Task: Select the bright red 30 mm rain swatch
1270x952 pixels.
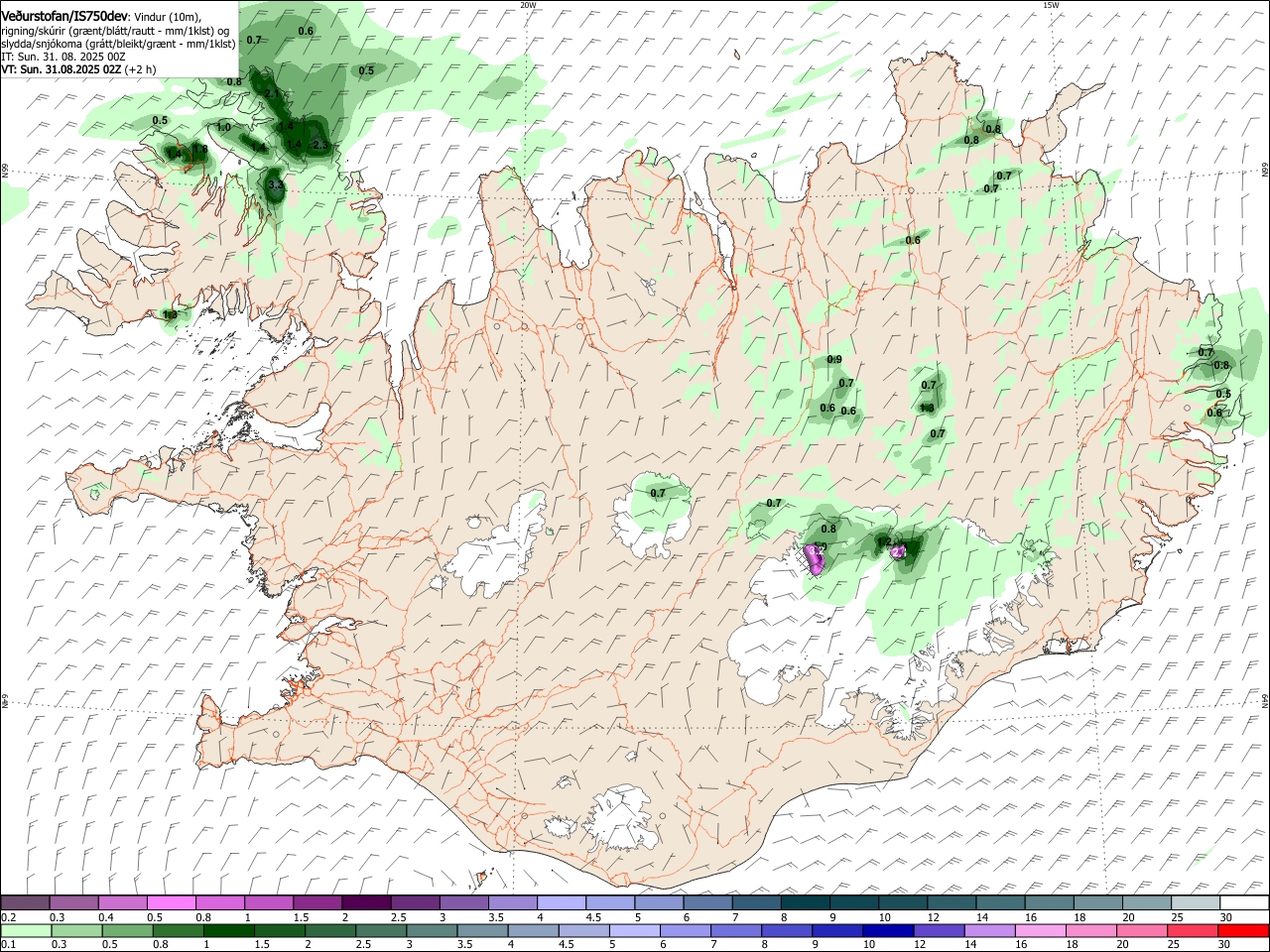Action: (x=1243, y=930)
